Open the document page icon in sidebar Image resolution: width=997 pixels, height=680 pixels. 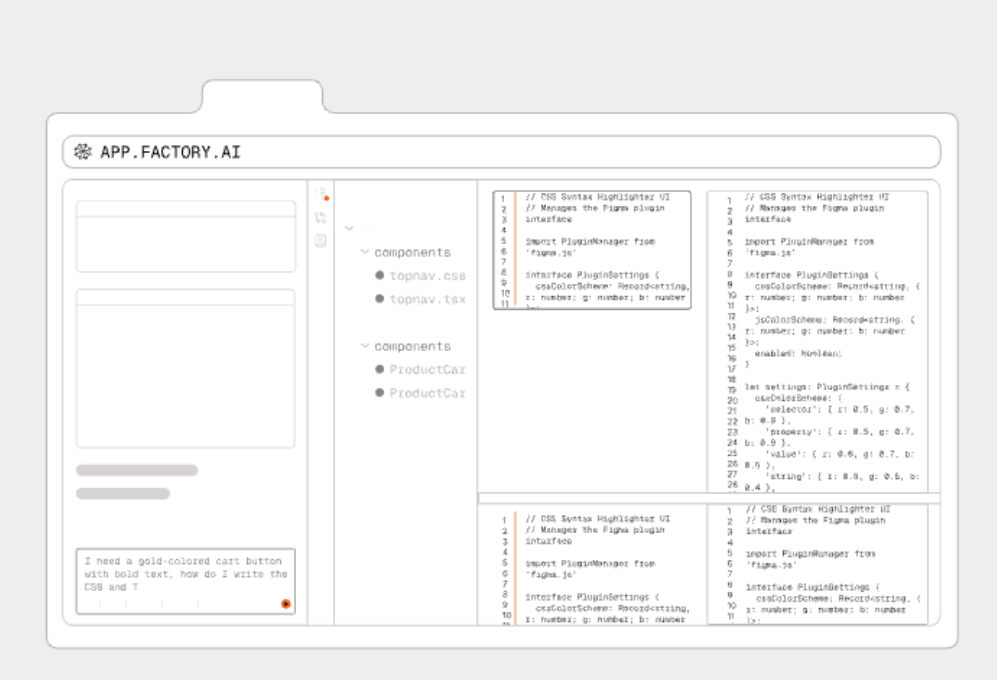(x=320, y=240)
